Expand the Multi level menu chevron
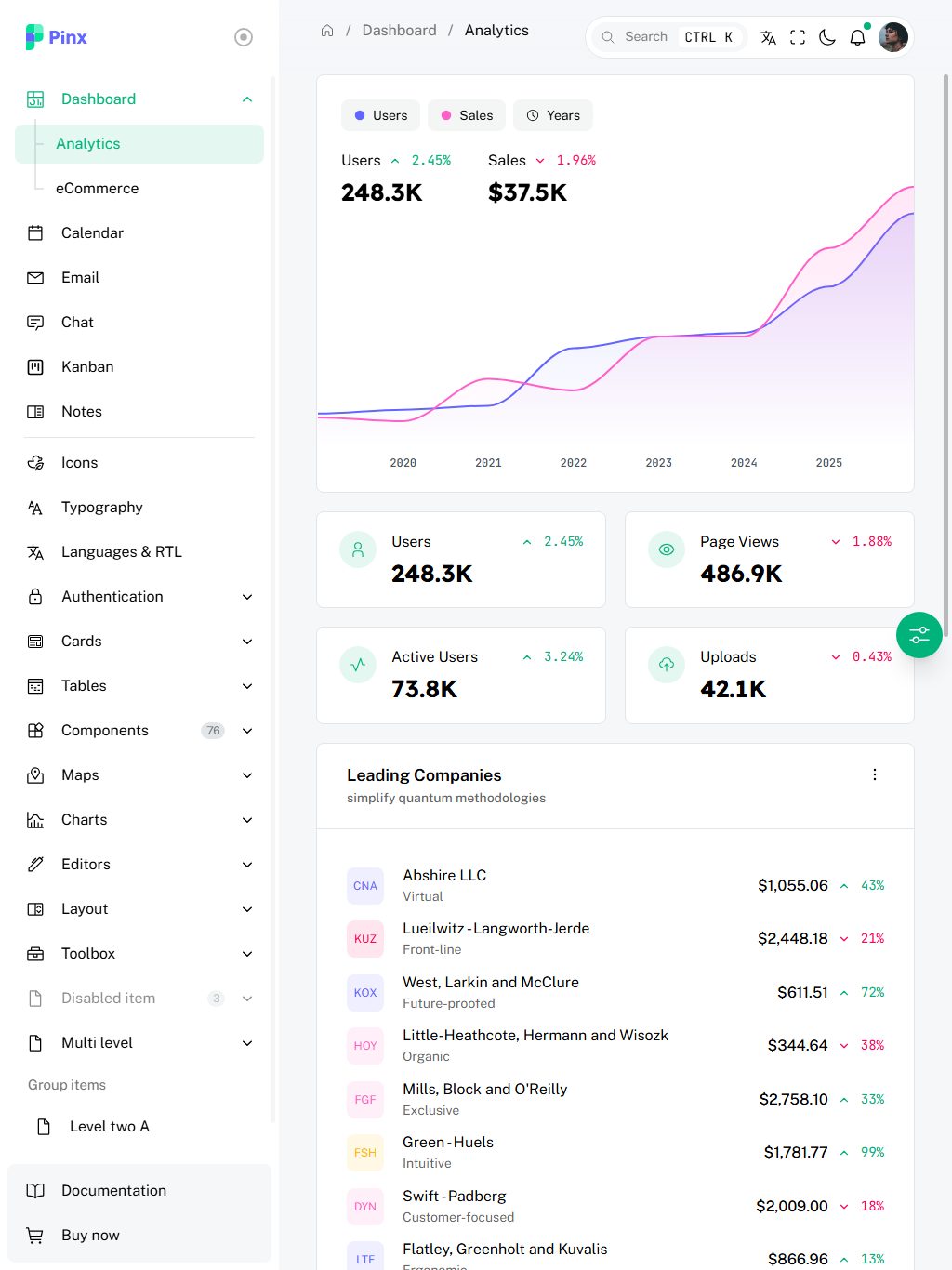The width and height of the screenshot is (952, 1270). tap(247, 1043)
